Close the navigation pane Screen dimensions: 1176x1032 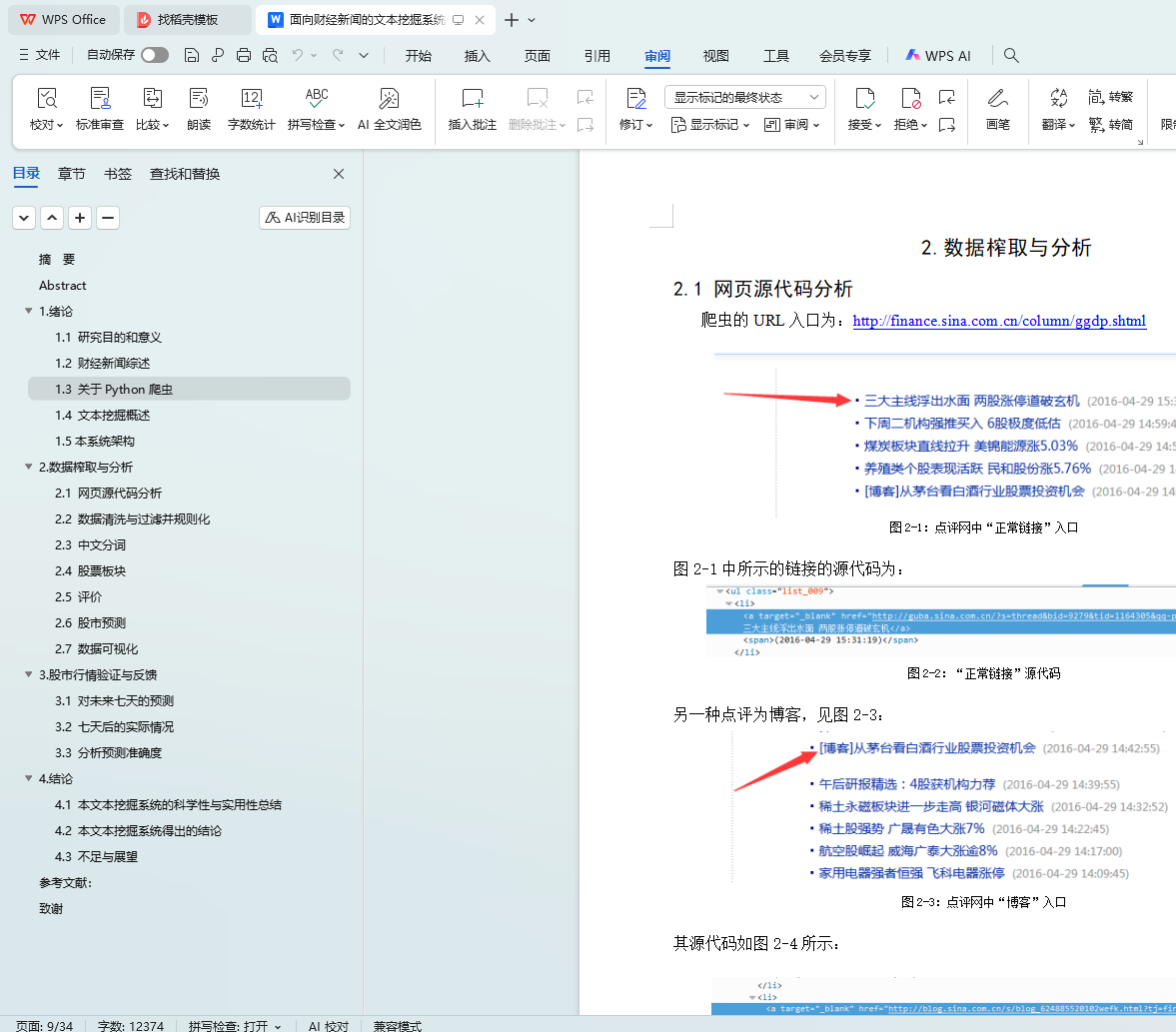pyautogui.click(x=339, y=174)
